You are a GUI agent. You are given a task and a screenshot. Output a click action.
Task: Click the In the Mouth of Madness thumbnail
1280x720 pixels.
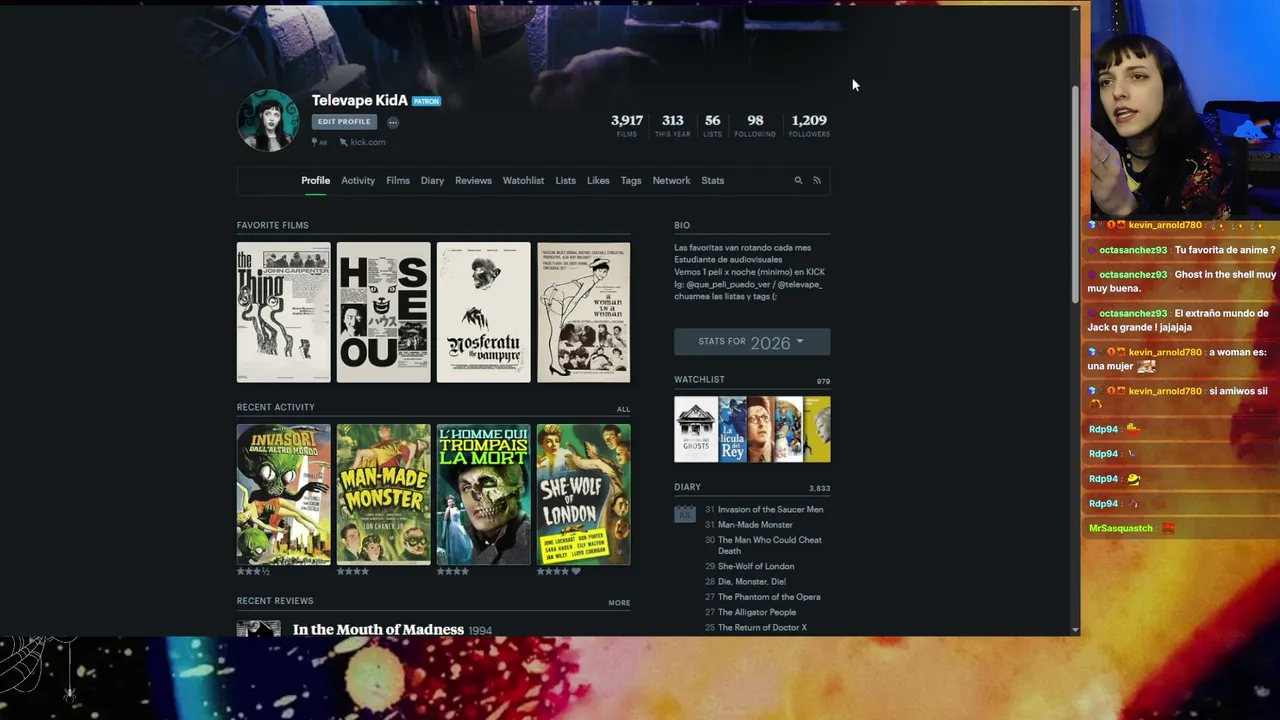click(259, 628)
